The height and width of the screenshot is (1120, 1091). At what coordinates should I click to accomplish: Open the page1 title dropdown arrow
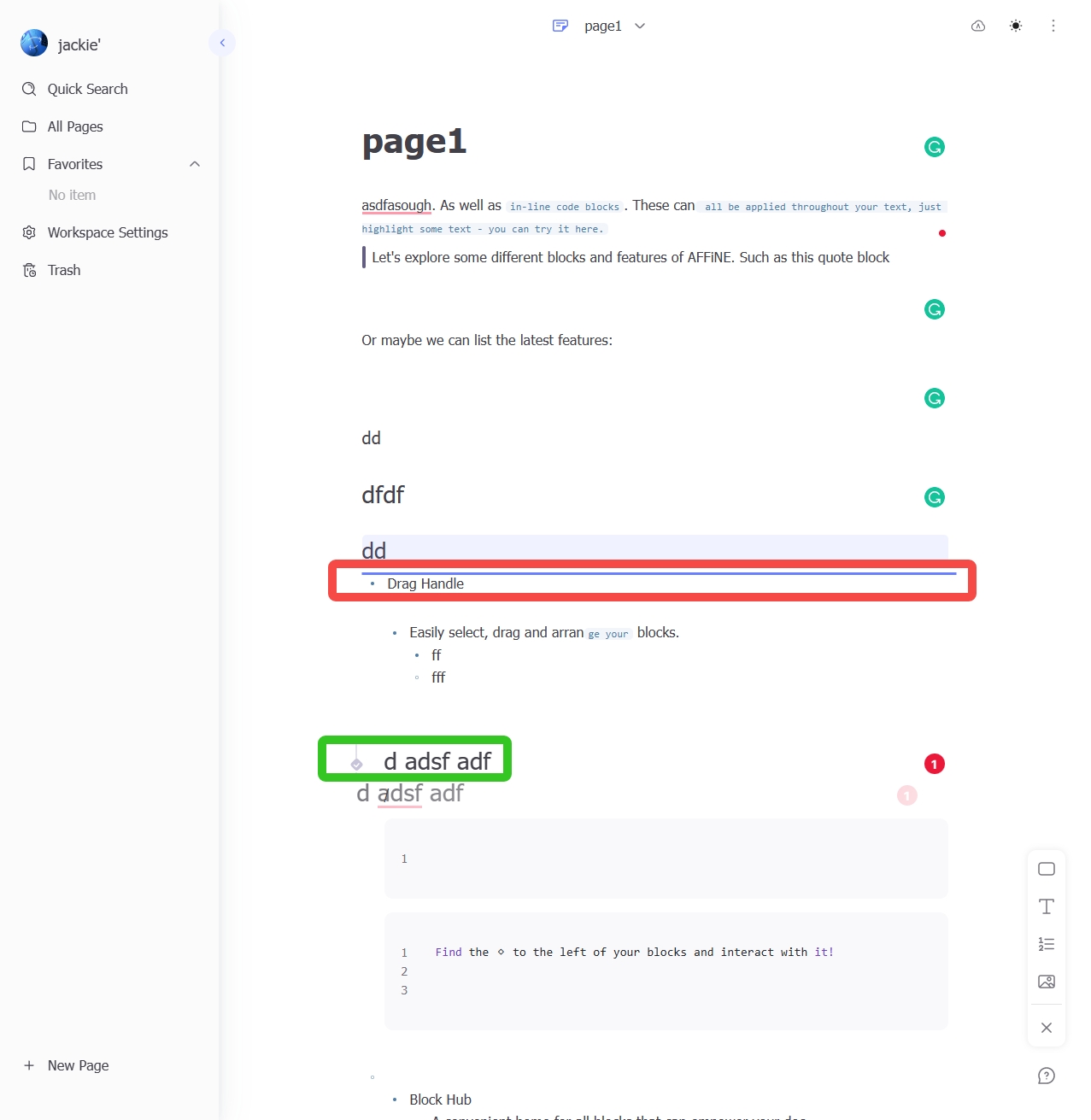(x=640, y=26)
